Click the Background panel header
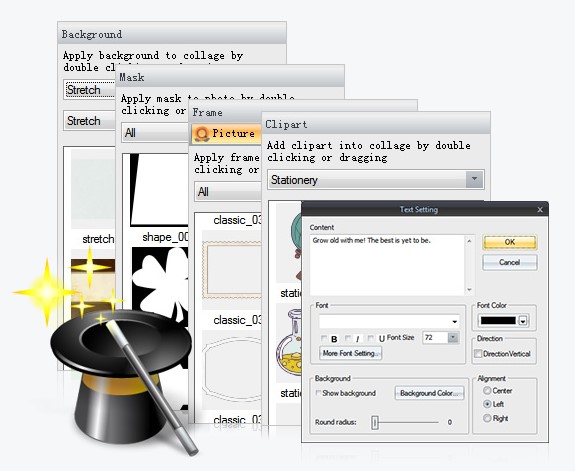 (172, 34)
